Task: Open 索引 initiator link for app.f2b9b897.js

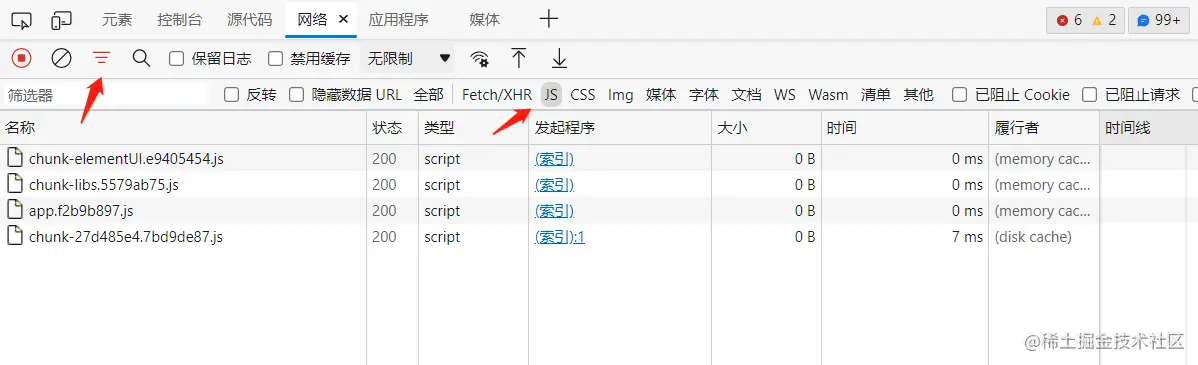Action: point(554,211)
